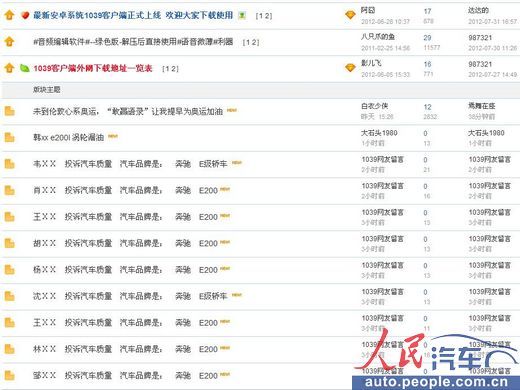Click the folder icon of the 沈XX complaint thread
This screenshot has width=520, height=390.
tap(9, 296)
